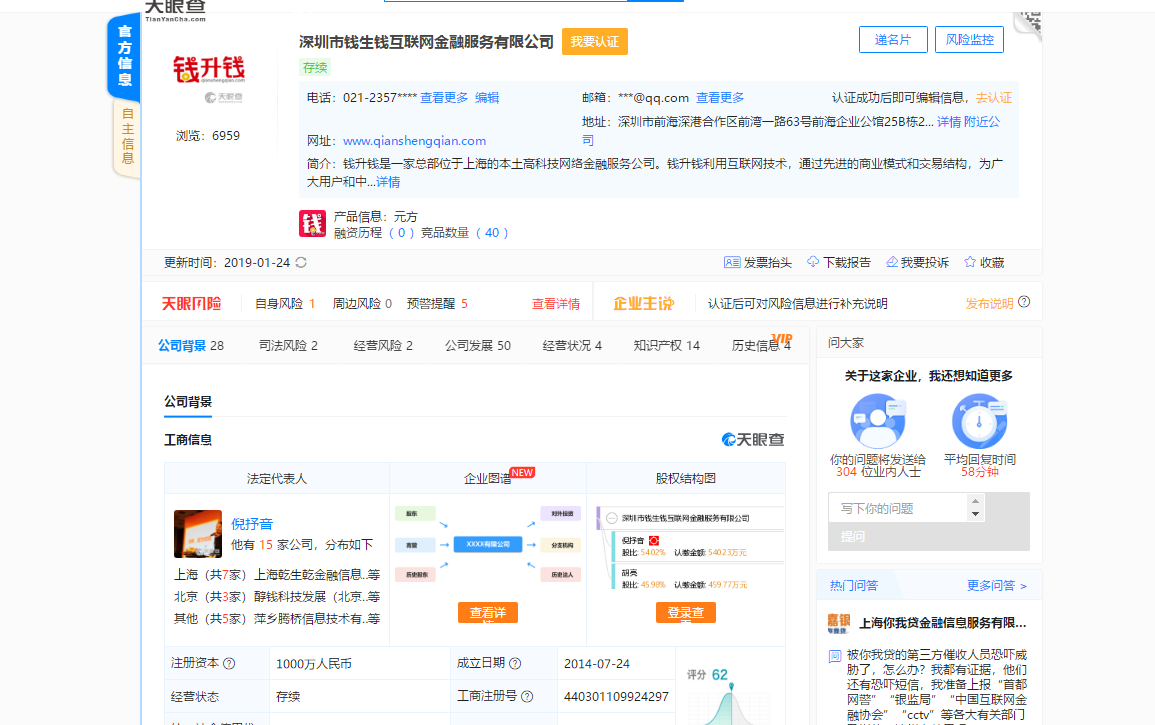
Task: Click the red flag icon beside 倪抒音 in equity chart
Action: click(653, 541)
